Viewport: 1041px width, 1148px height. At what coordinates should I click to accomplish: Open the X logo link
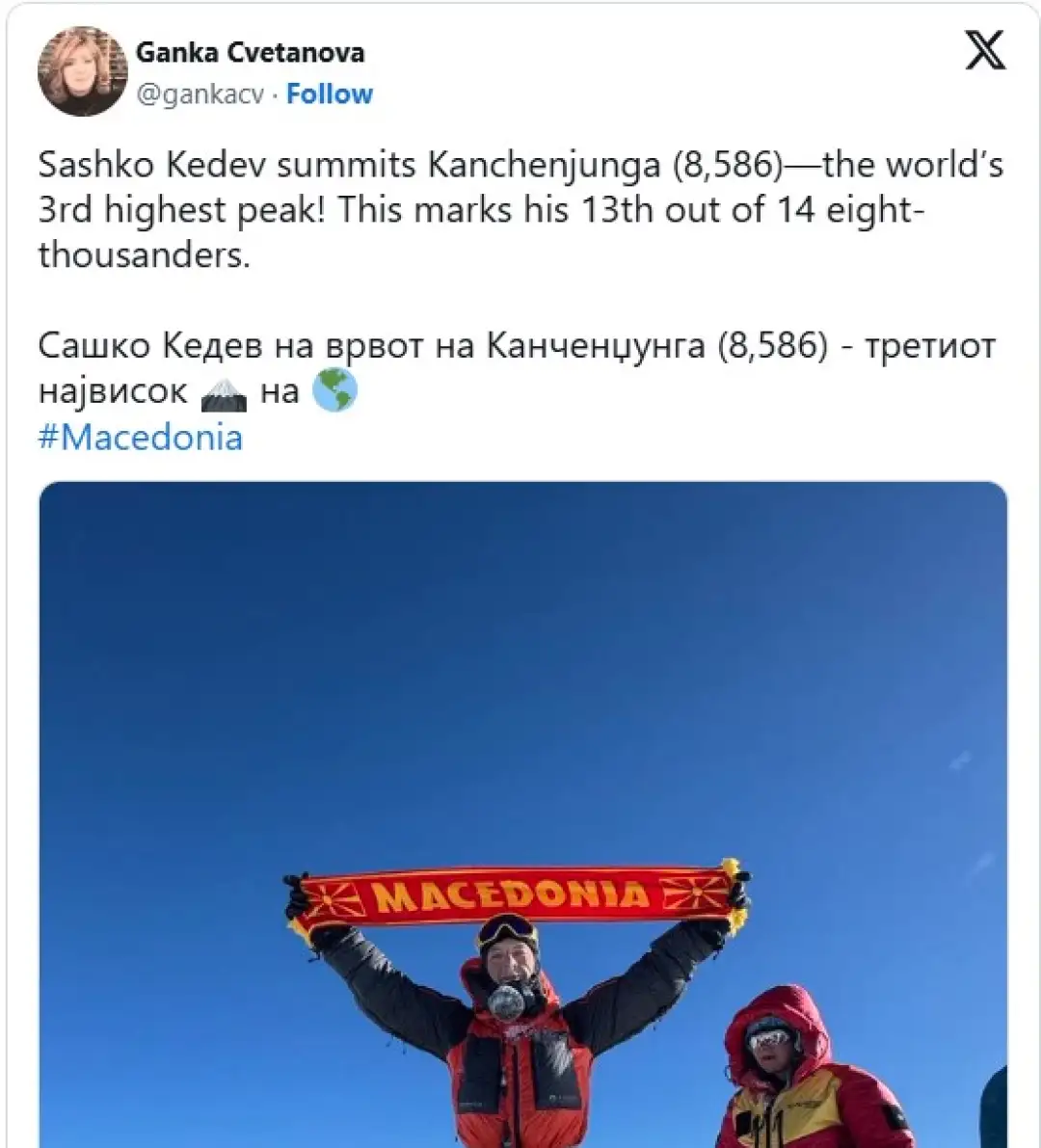985,50
